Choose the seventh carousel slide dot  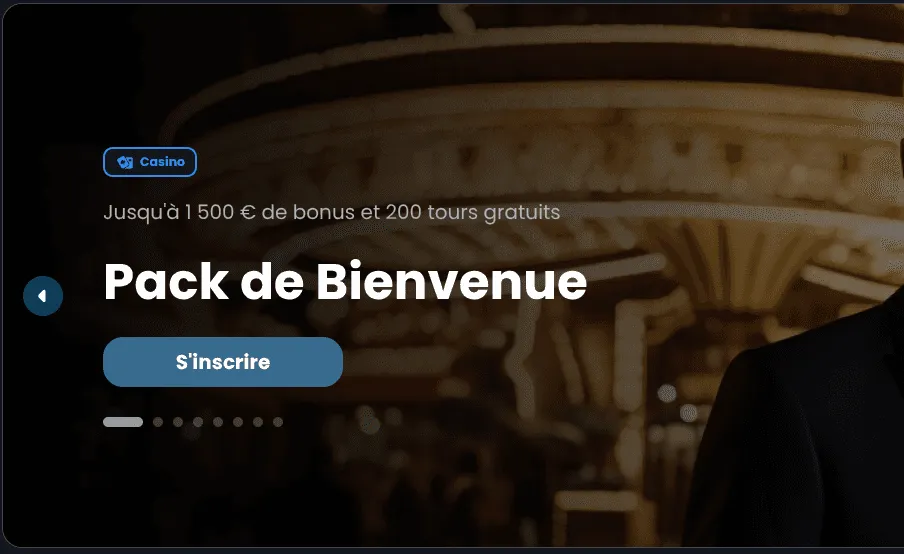point(258,422)
